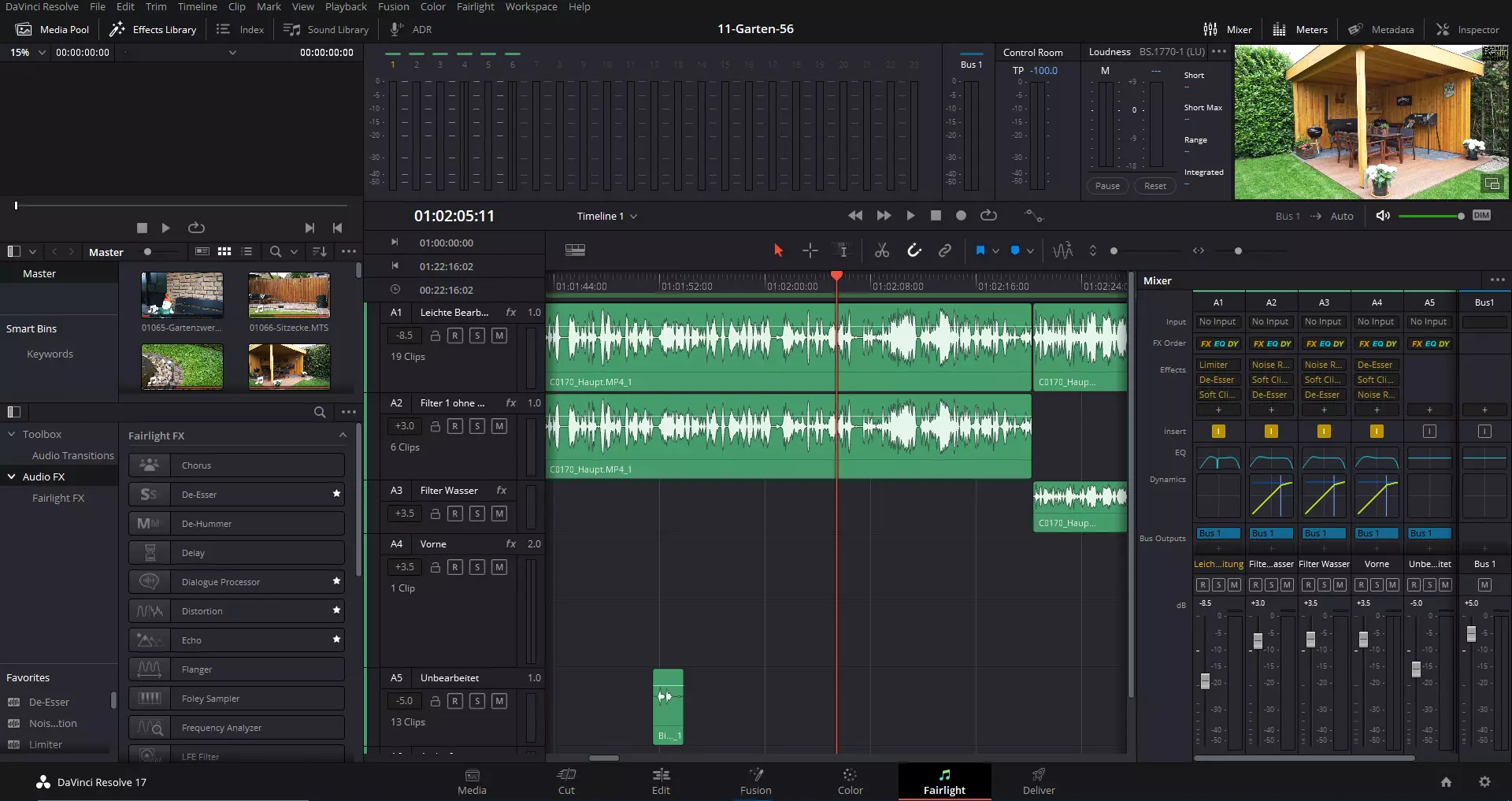Open the A1 Bus 1 output selector
Image resolution: width=1512 pixels, height=801 pixels.
click(x=1218, y=533)
